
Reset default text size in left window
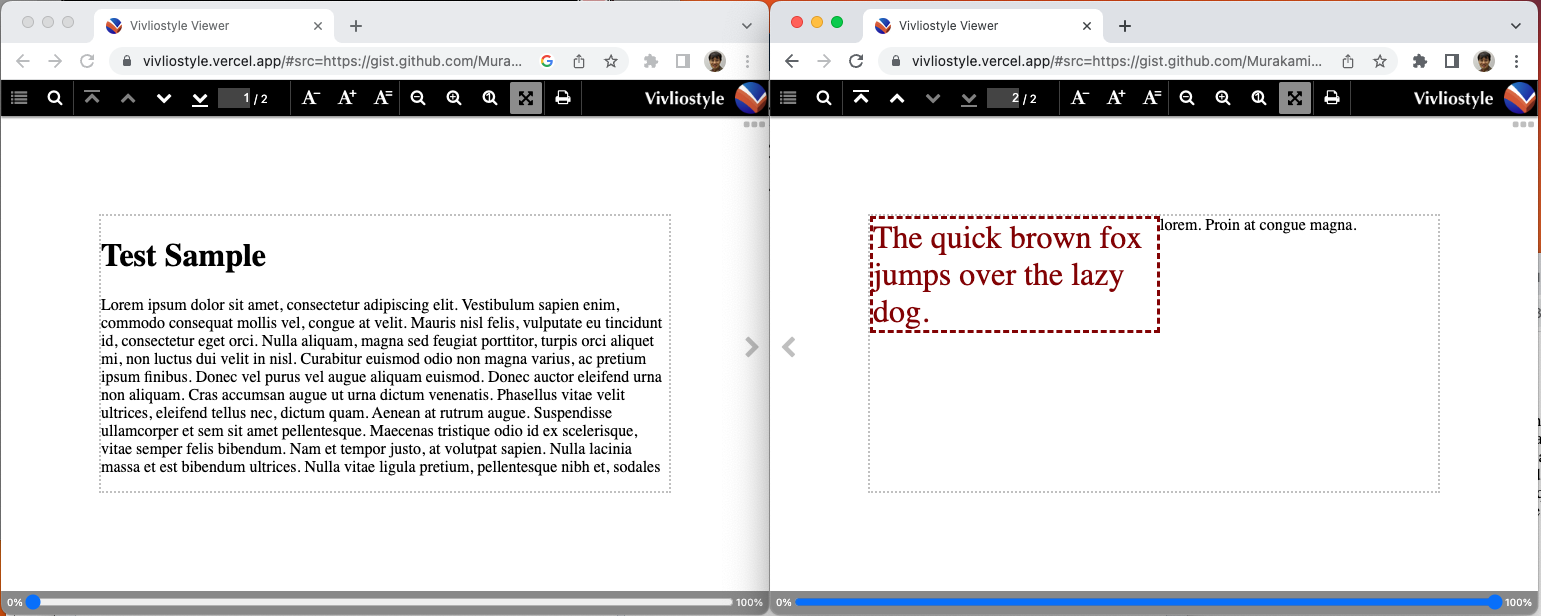382,98
